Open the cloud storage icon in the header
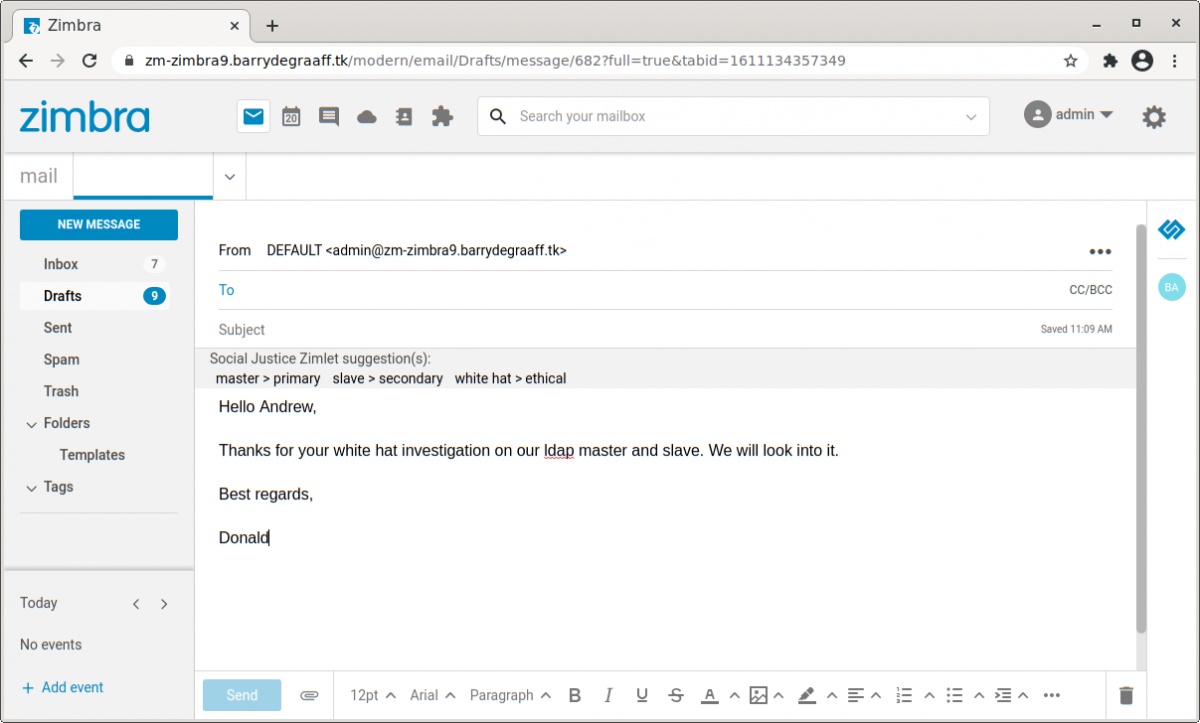1200x723 pixels. [367, 117]
